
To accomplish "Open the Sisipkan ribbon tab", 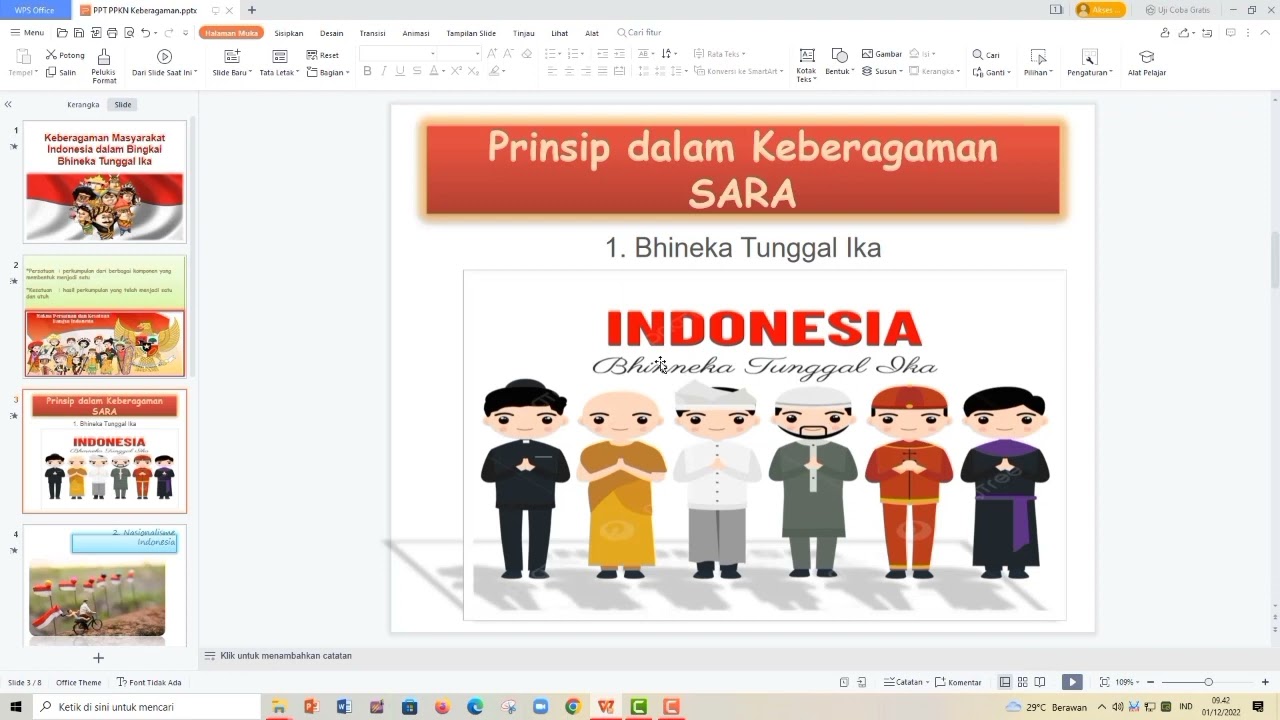I will pyautogui.click(x=288, y=33).
